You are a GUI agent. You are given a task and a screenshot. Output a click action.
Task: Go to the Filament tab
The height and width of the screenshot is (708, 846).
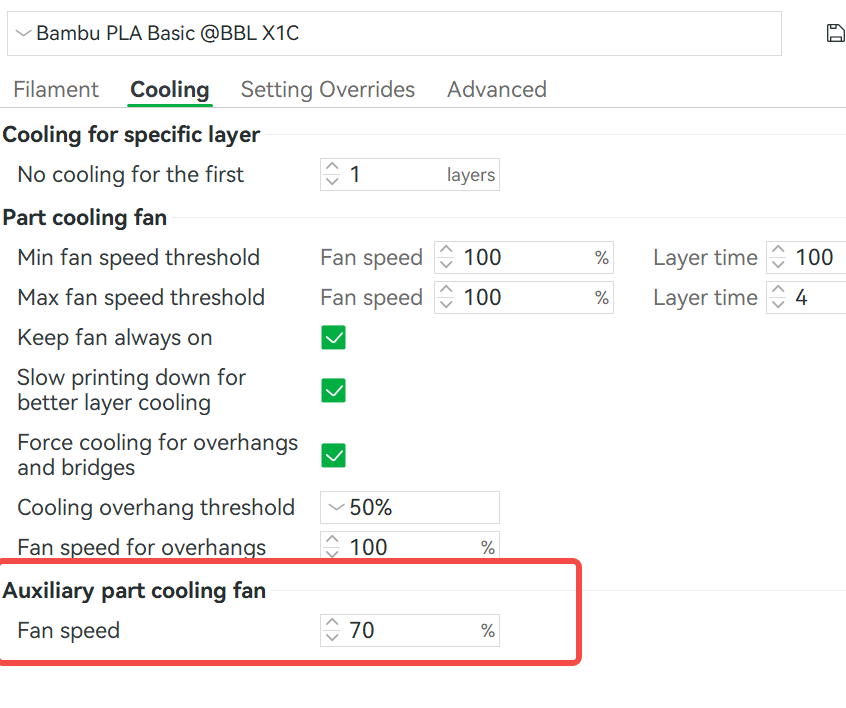pyautogui.click(x=56, y=89)
